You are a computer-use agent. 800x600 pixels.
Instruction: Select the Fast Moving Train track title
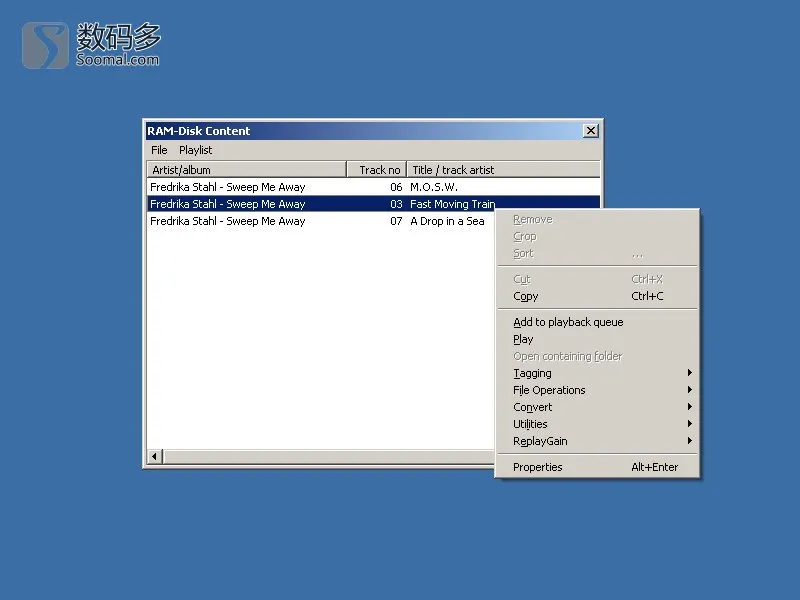pos(453,204)
